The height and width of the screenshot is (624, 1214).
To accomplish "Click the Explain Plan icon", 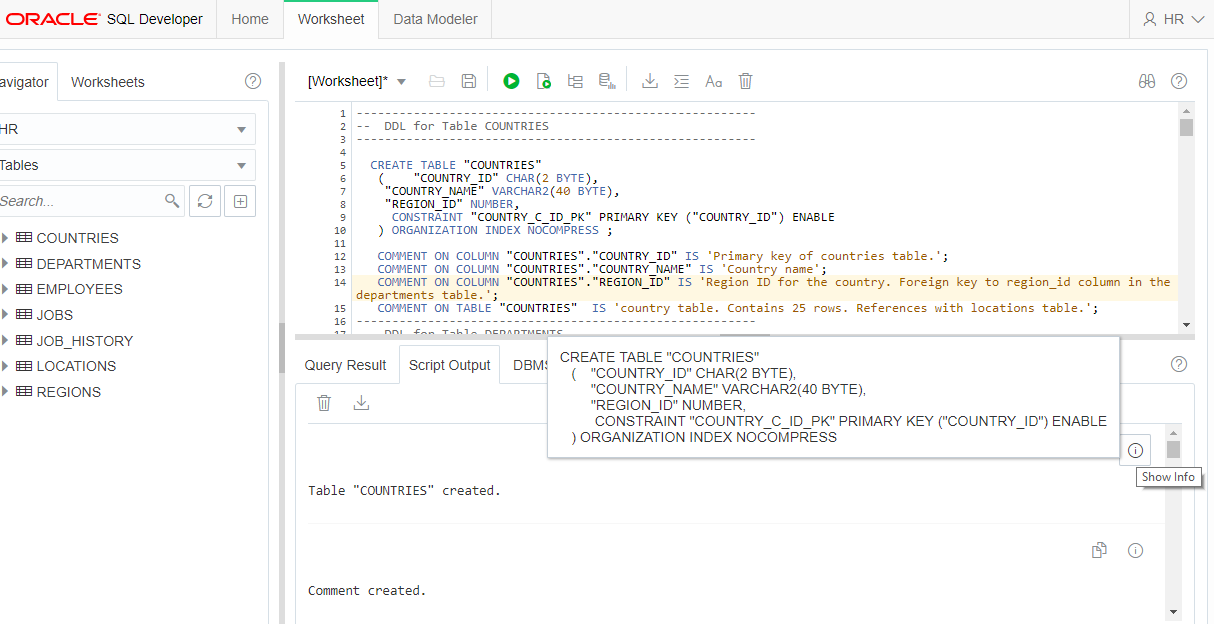I will pos(575,81).
